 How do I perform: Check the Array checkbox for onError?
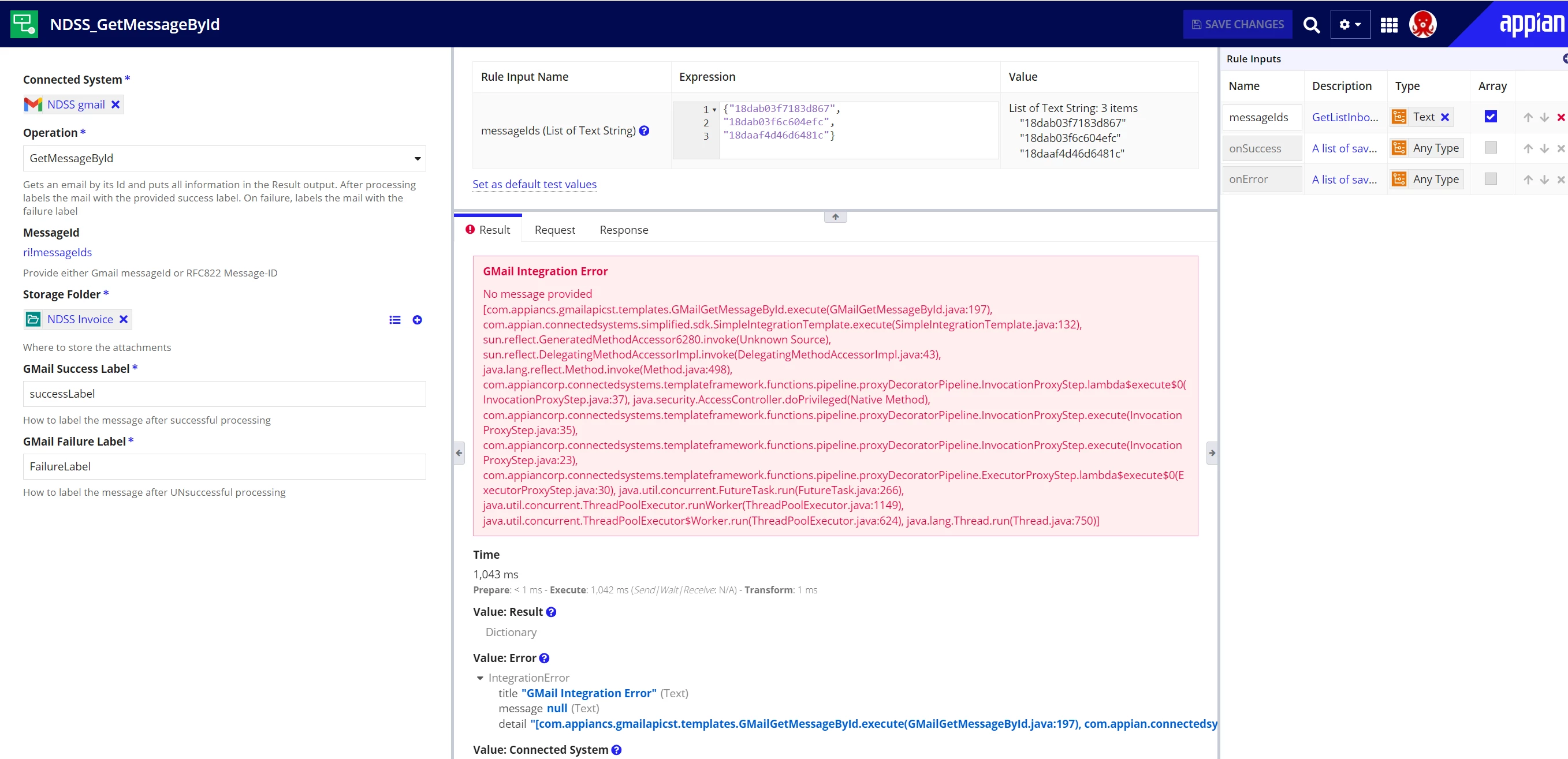pyautogui.click(x=1490, y=178)
